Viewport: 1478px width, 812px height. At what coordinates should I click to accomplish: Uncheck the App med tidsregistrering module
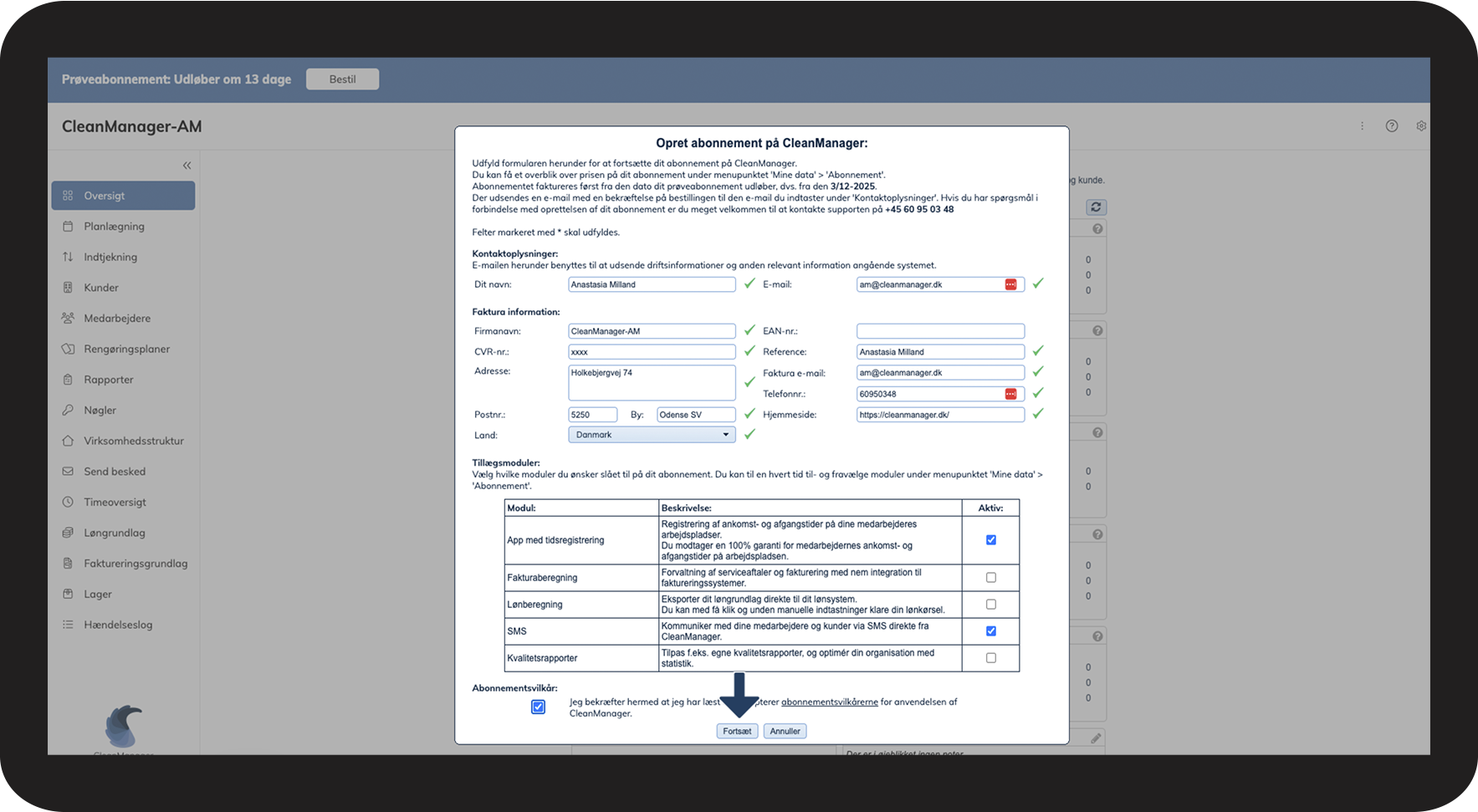click(x=990, y=540)
